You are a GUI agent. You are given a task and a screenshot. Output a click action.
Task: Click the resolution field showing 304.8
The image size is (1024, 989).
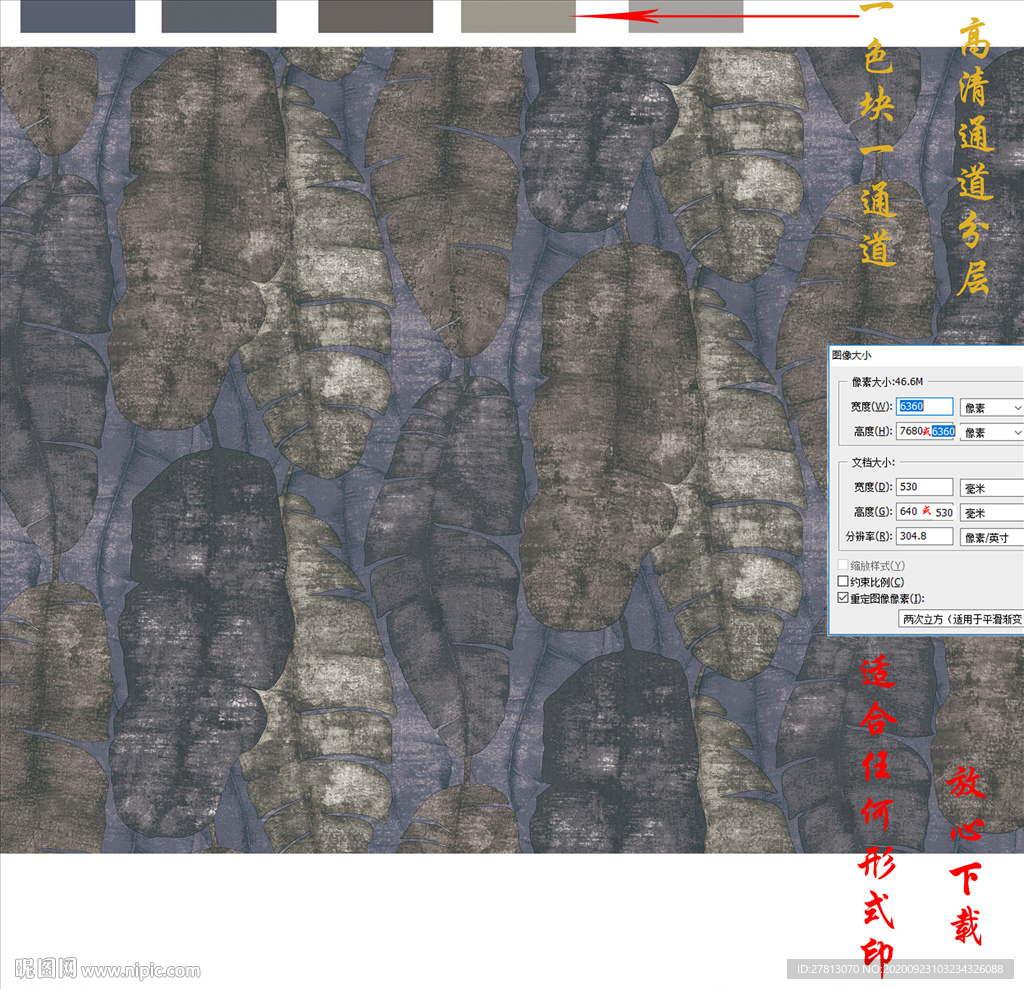click(x=924, y=536)
